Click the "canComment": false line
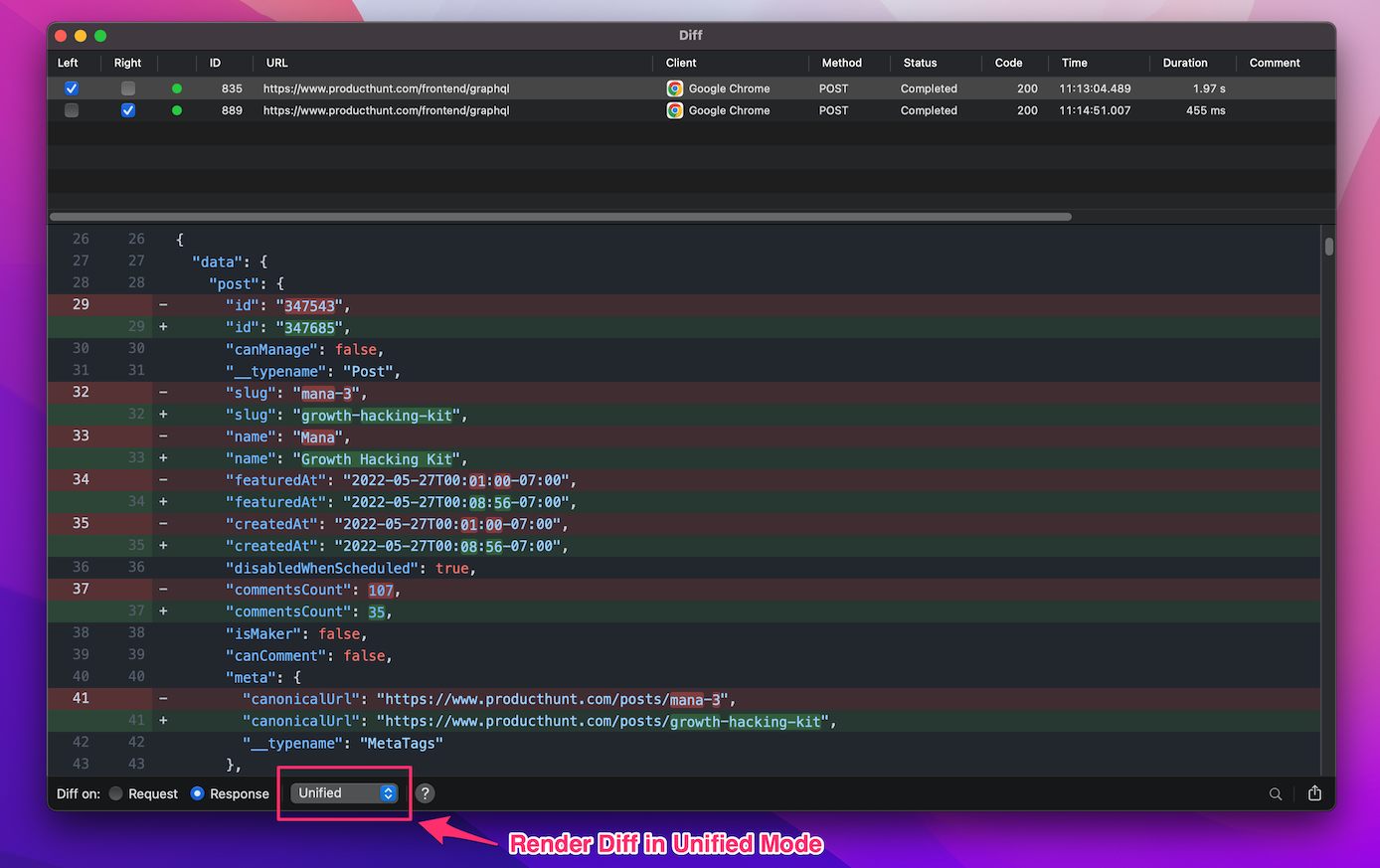1380x868 pixels. click(684, 655)
